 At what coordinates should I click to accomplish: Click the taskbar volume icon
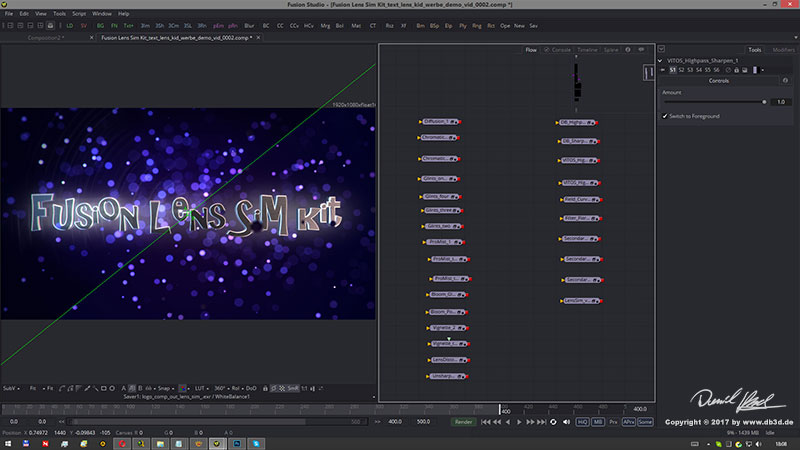(758, 444)
